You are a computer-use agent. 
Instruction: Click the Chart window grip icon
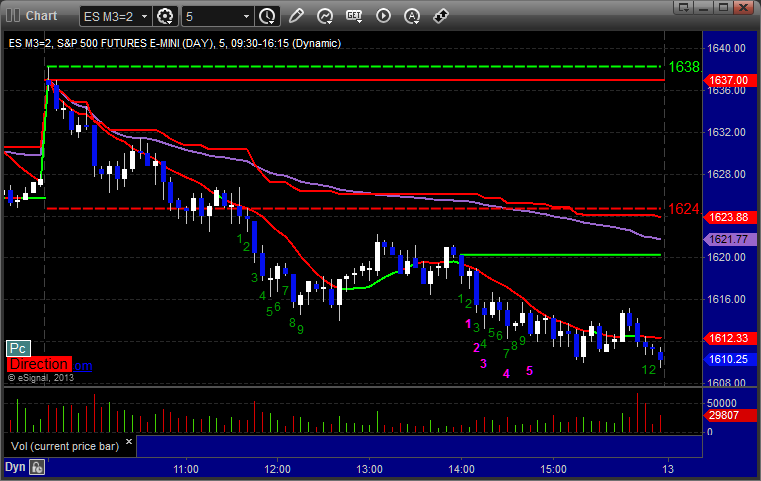13,16
